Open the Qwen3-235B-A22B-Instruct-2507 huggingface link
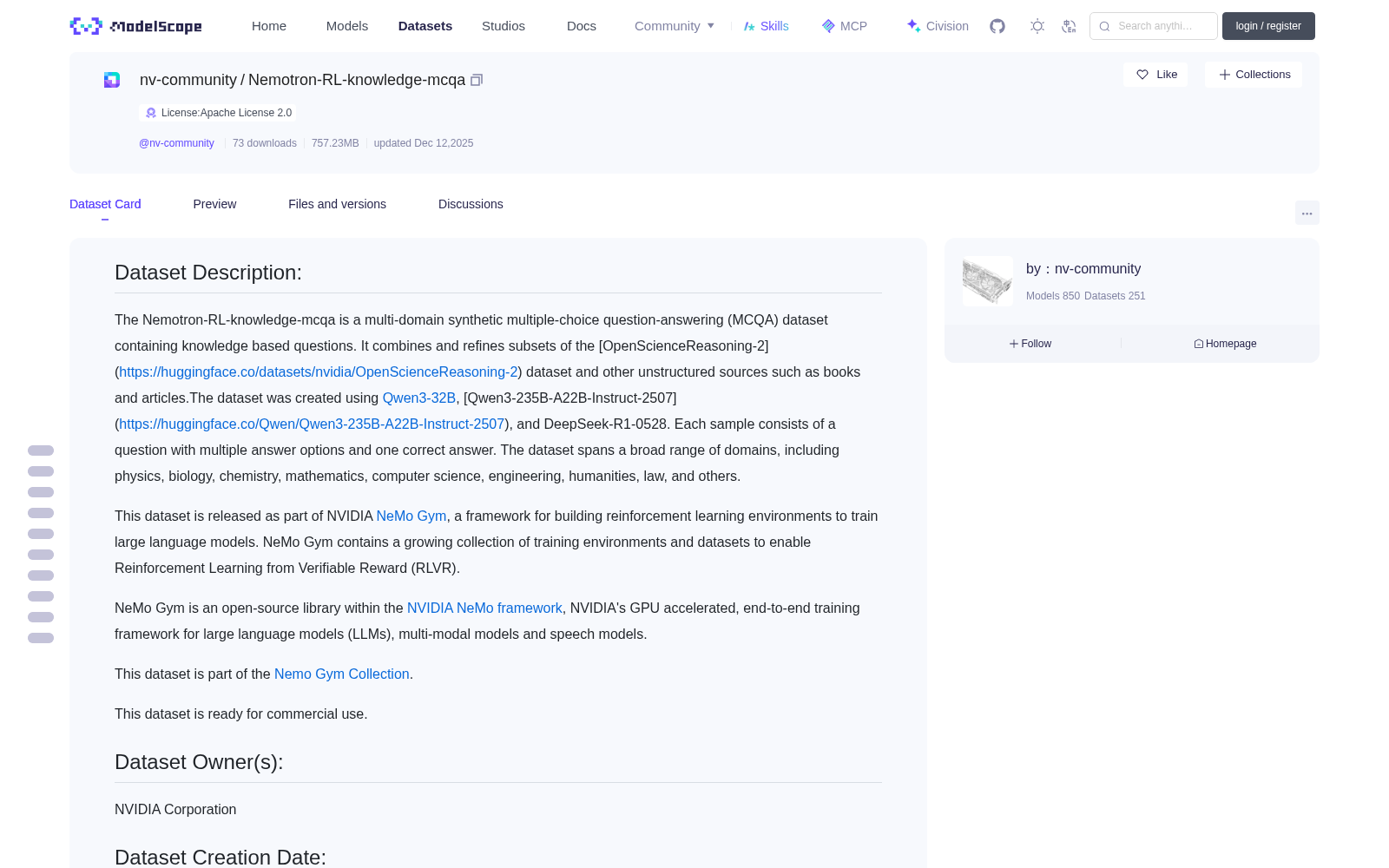1389x868 pixels. click(x=312, y=424)
